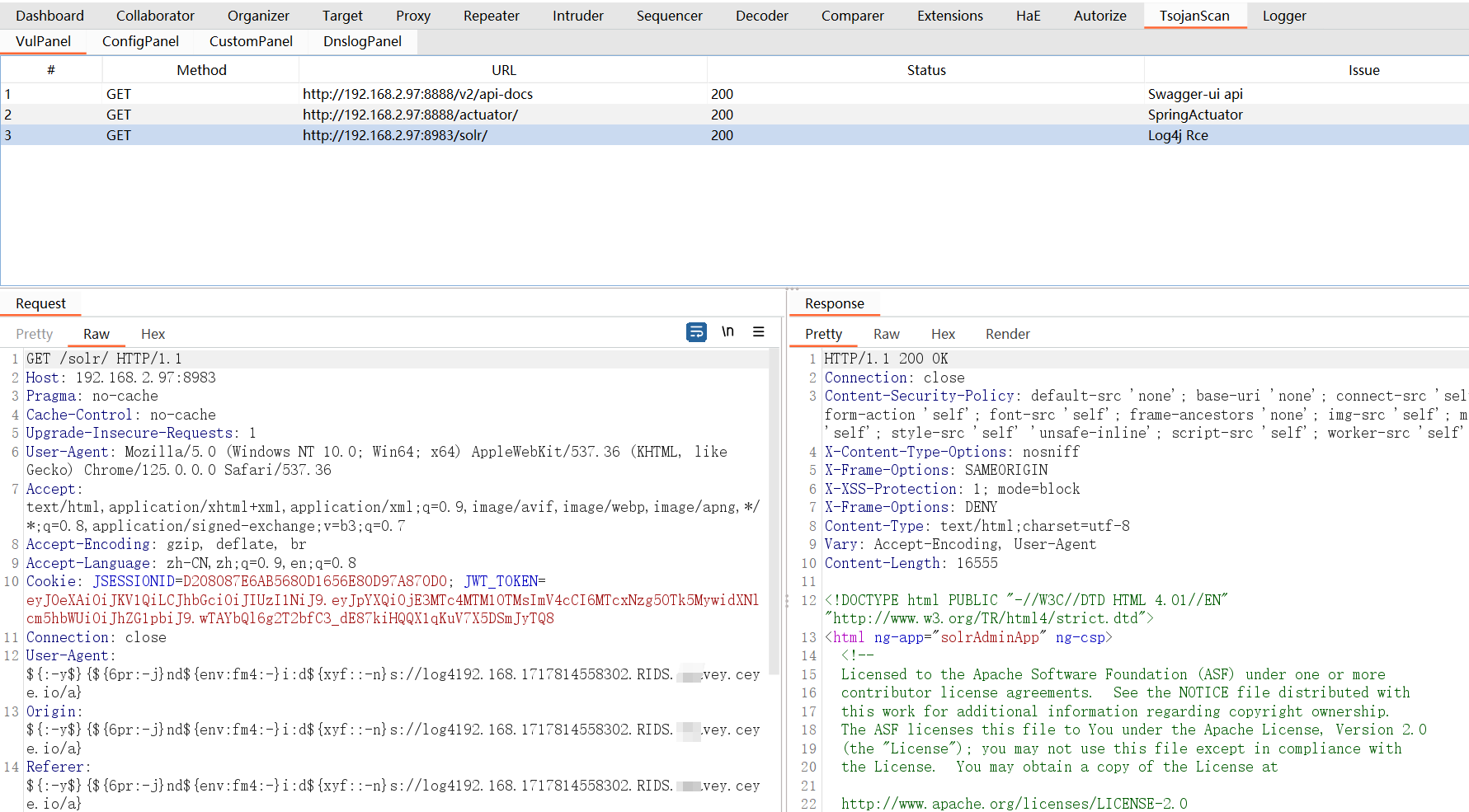This screenshot has height=812, width=1469.
Task: Select the SpringActuator issue row
Action: (734, 115)
